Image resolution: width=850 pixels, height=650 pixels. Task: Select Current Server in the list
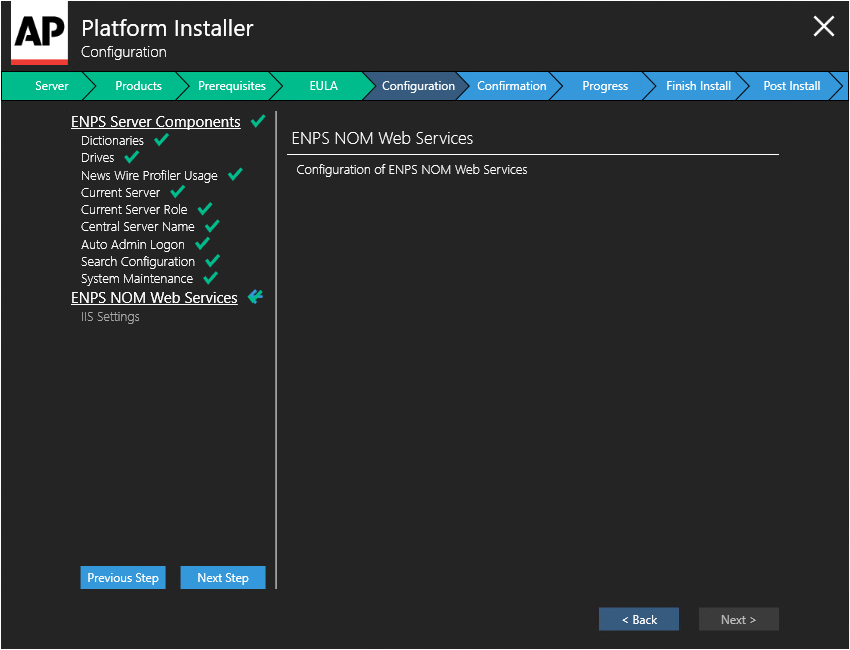coord(120,192)
